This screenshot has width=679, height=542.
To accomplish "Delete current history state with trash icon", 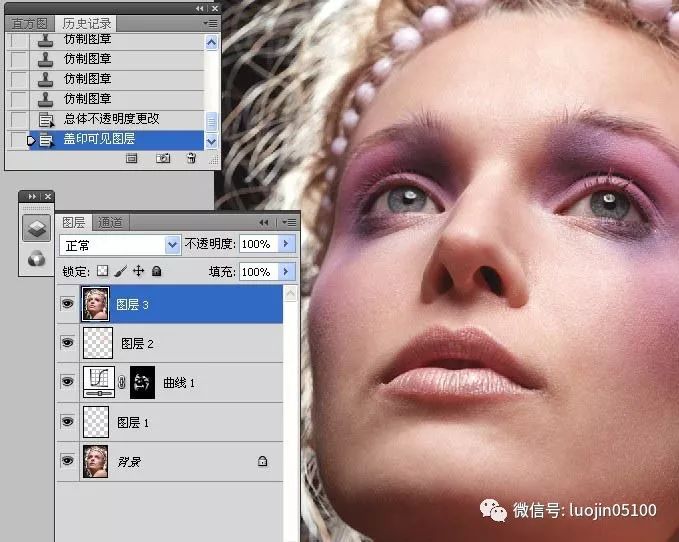I will [191, 158].
